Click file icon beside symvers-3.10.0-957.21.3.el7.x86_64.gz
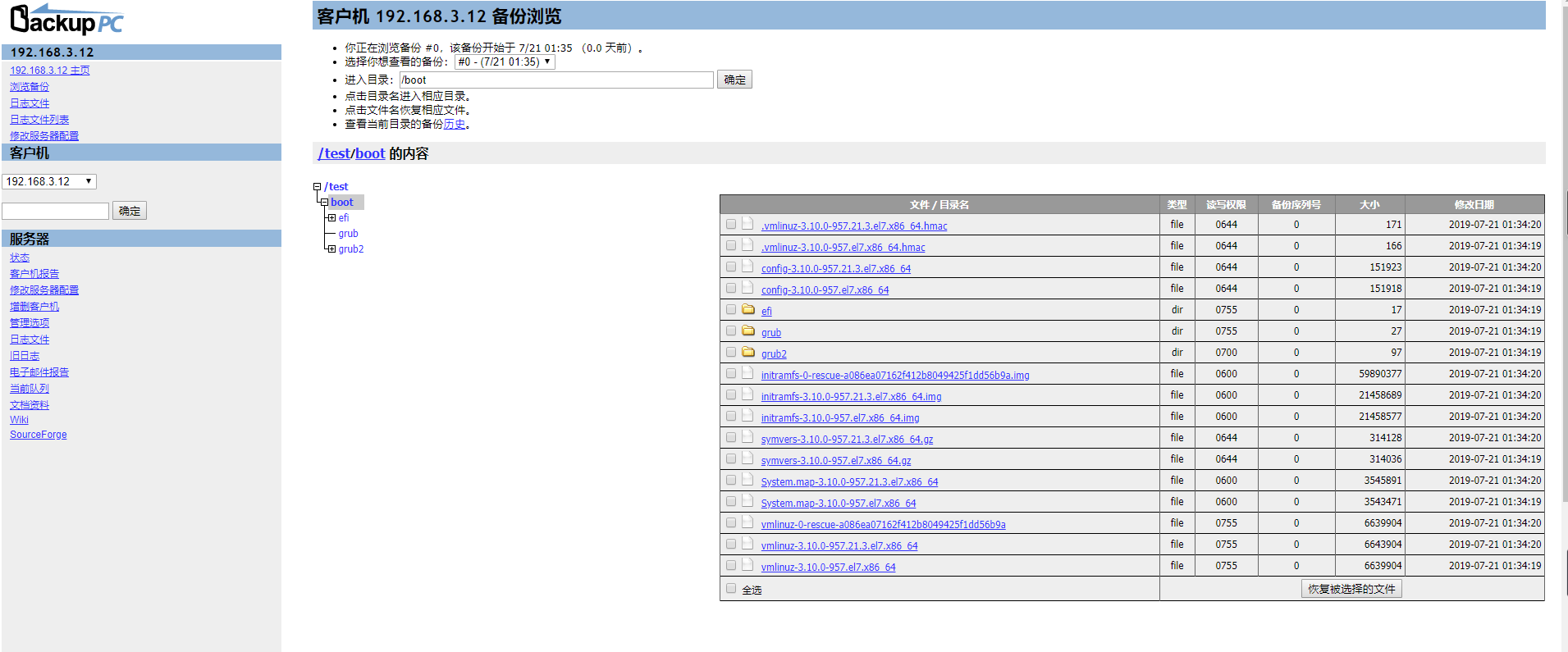Screen dimensions: 1568x652 [747, 437]
